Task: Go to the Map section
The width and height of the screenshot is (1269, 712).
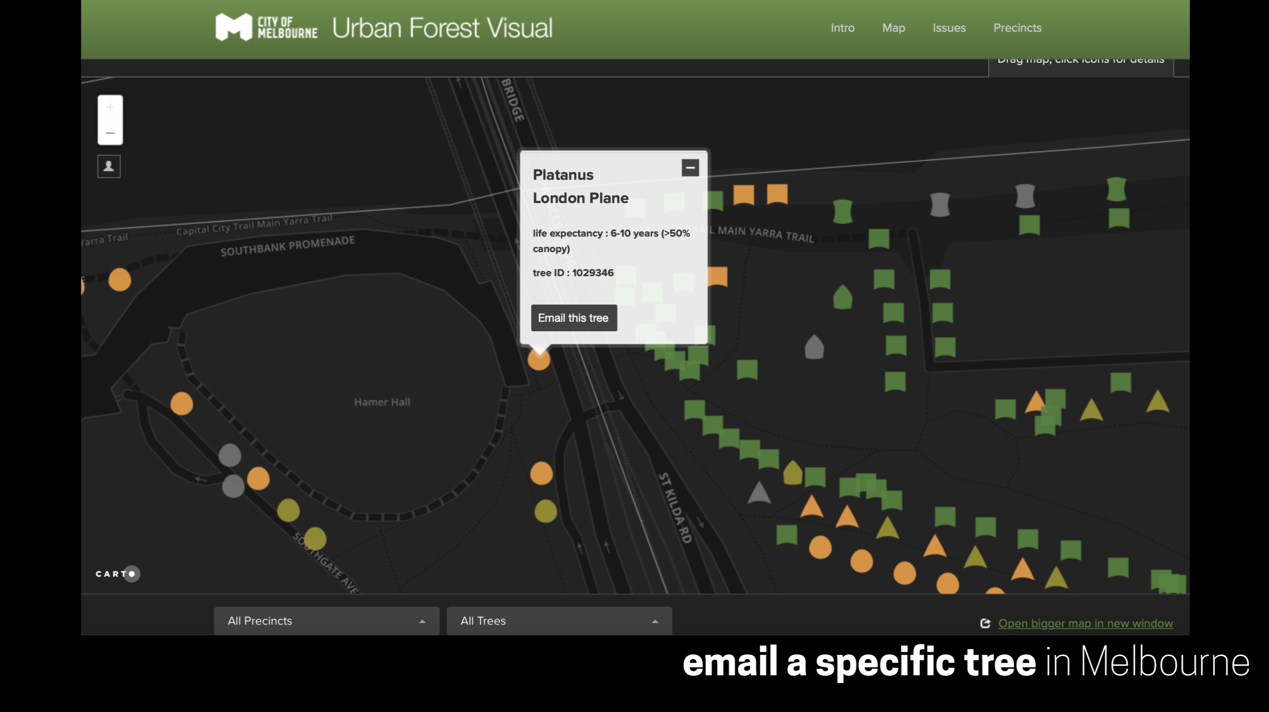Action: point(894,28)
